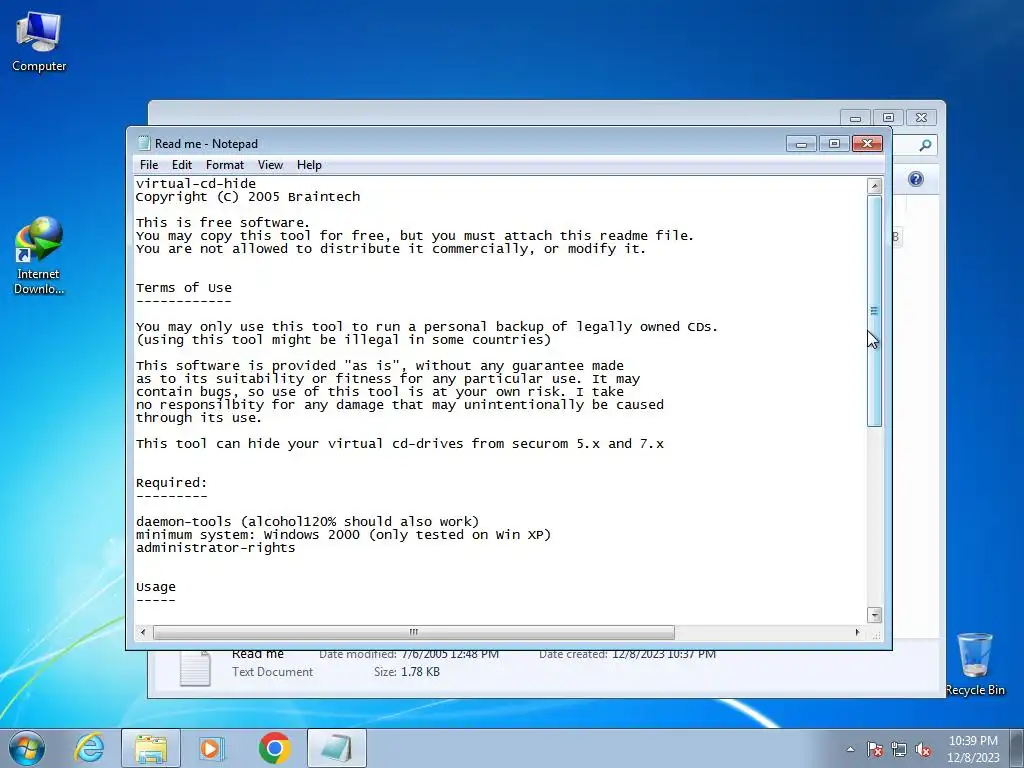The height and width of the screenshot is (768, 1024).
Task: Click the Notepad title bar icon
Action: [x=144, y=143]
